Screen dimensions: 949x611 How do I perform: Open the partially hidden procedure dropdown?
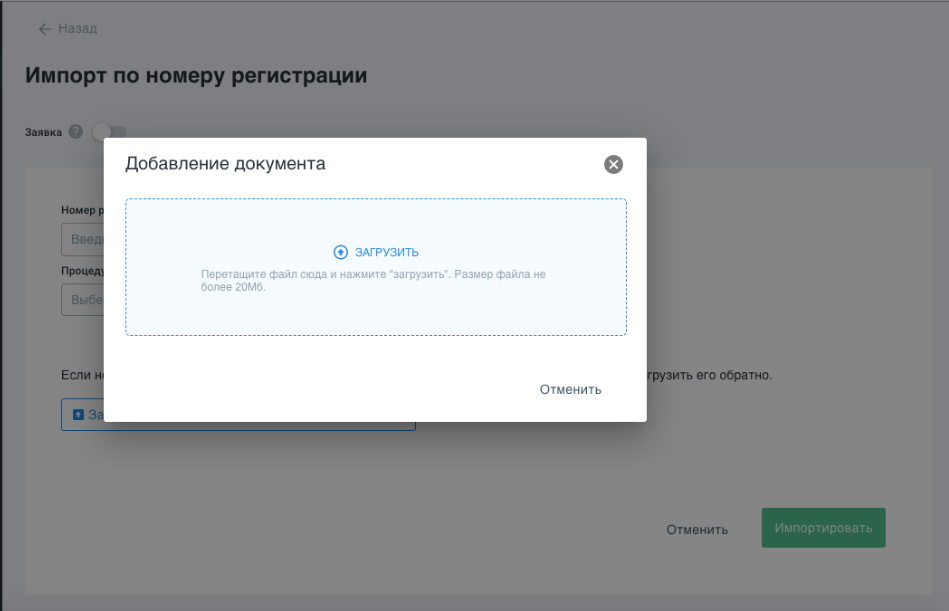(x=82, y=300)
